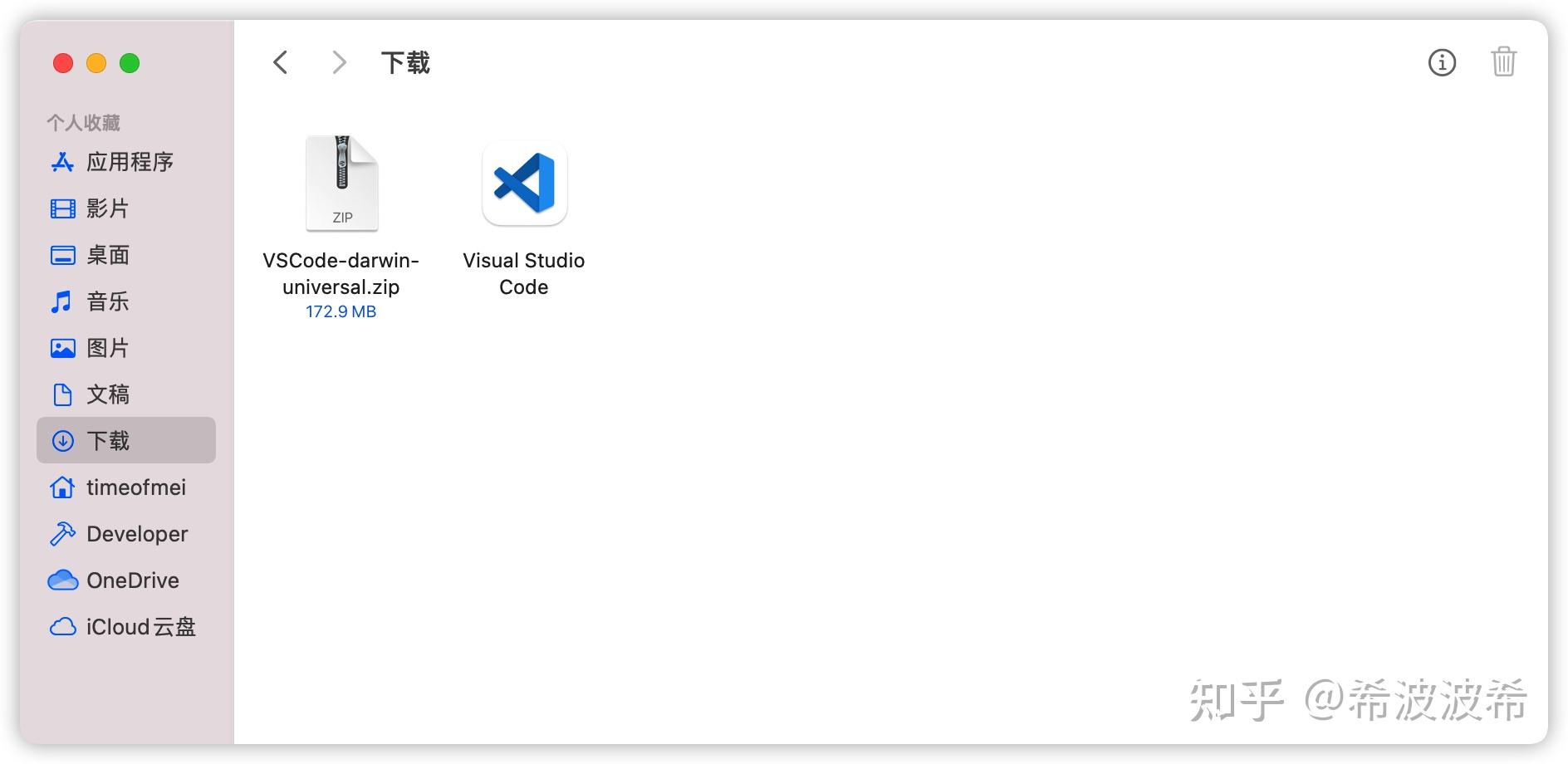1568x764 pixels.
Task: Select the 下载 folder in sidebar
Action: 107,441
